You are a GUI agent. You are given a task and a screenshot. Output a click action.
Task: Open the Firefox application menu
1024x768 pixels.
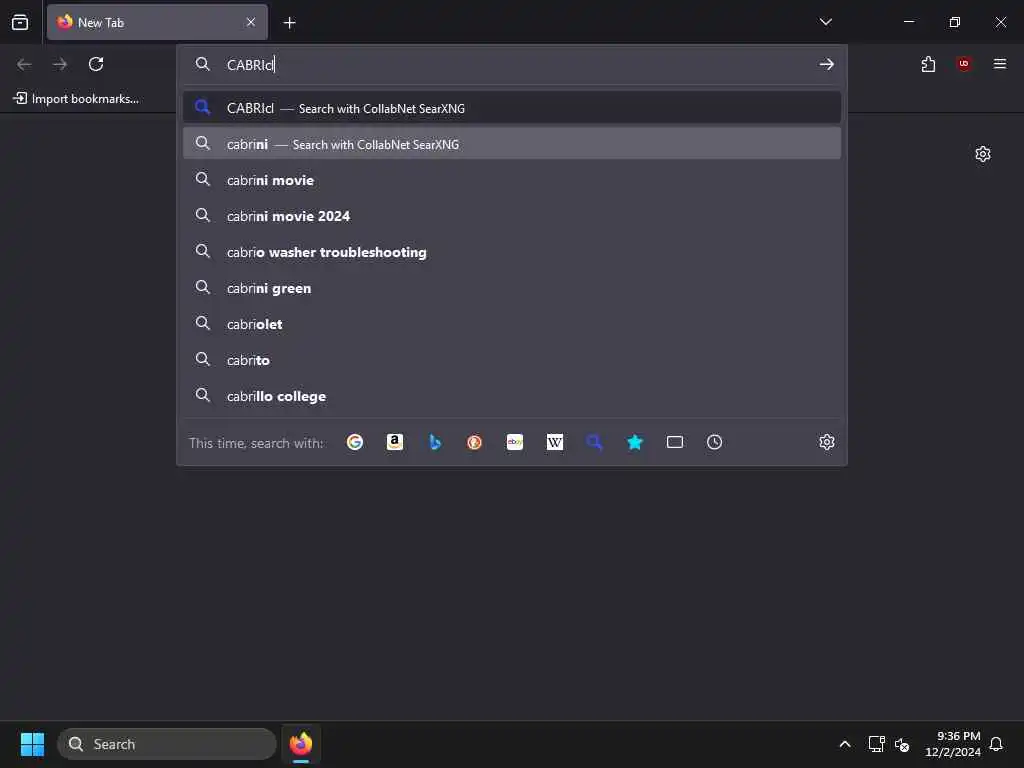click(x=1000, y=64)
